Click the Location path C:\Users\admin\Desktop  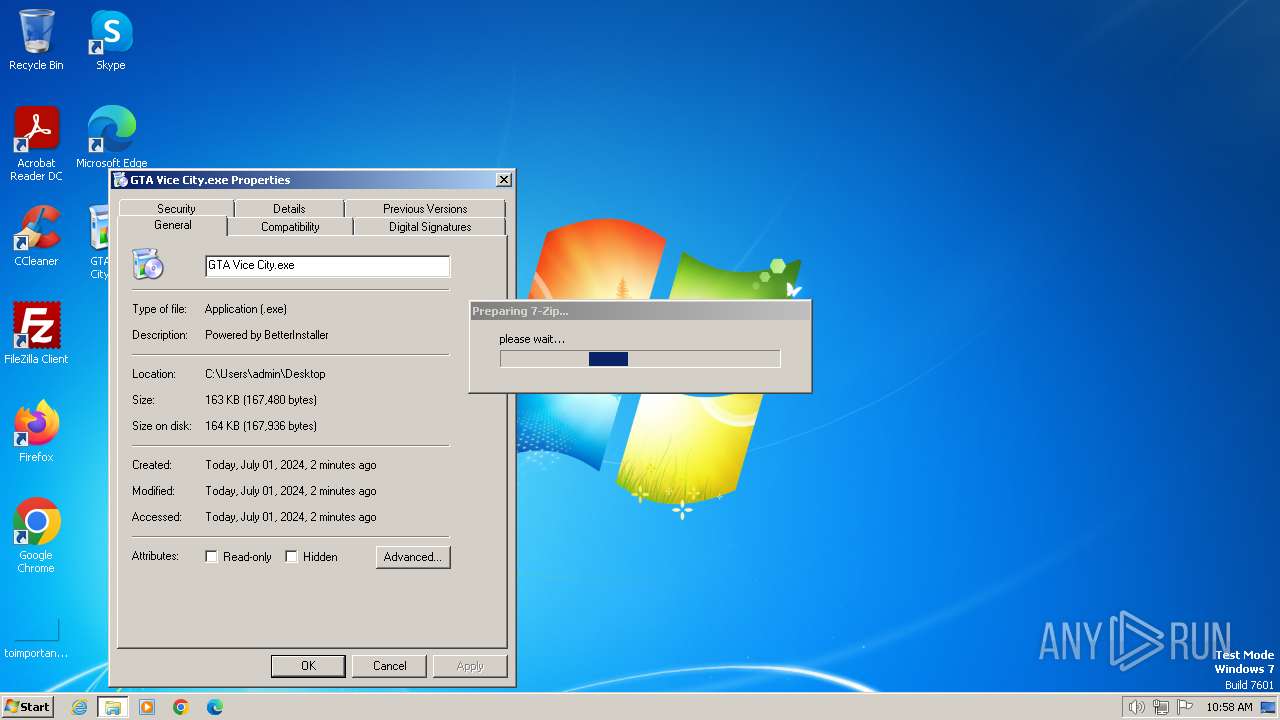(x=265, y=374)
